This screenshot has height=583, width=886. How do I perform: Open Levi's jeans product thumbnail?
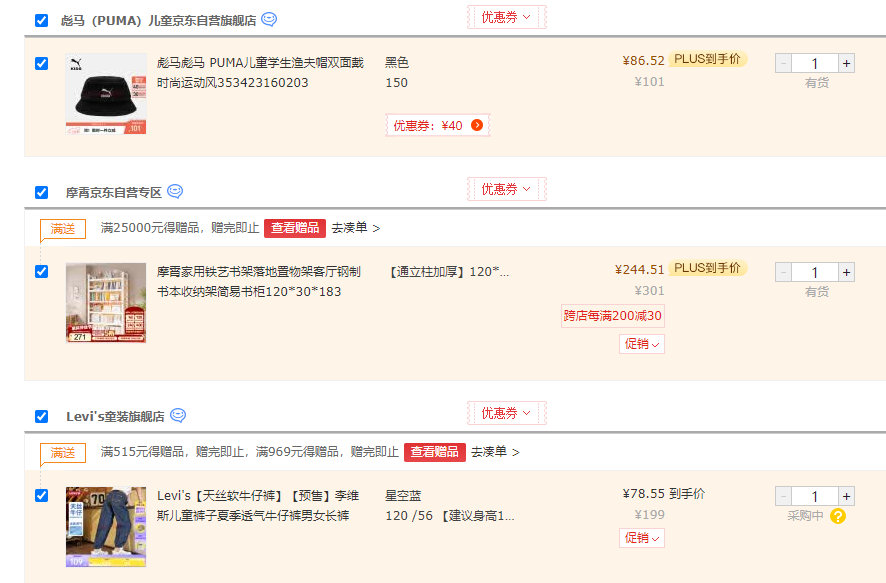(x=106, y=527)
